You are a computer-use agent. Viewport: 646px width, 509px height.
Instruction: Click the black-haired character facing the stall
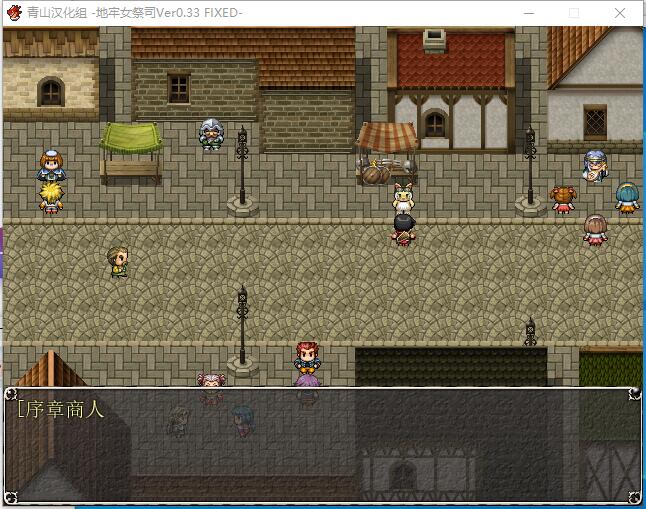point(403,230)
